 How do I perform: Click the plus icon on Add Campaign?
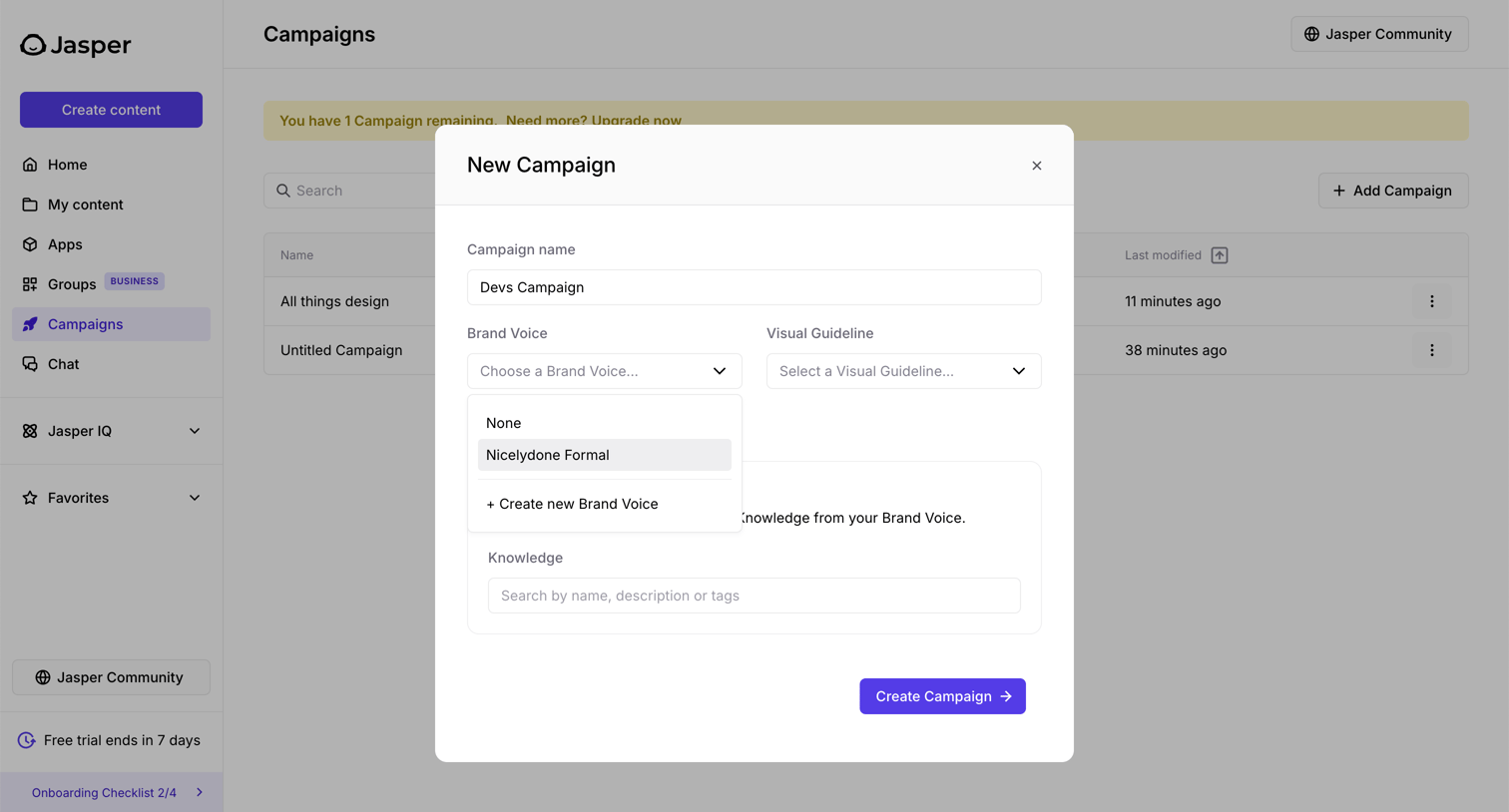click(x=1339, y=191)
